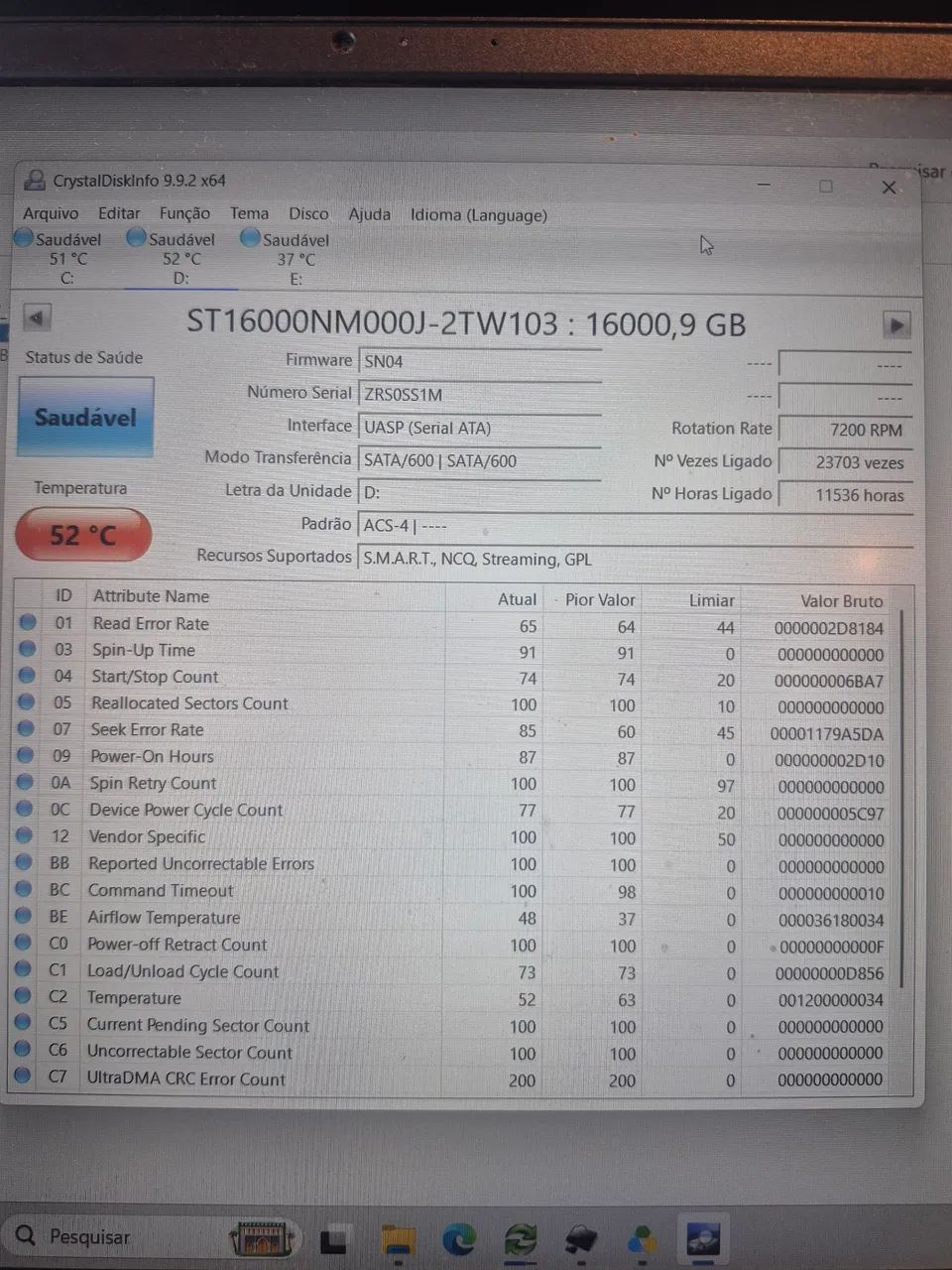Viewport: 952px width, 1270px height.
Task: Open the Tema menu
Action: coord(249,213)
